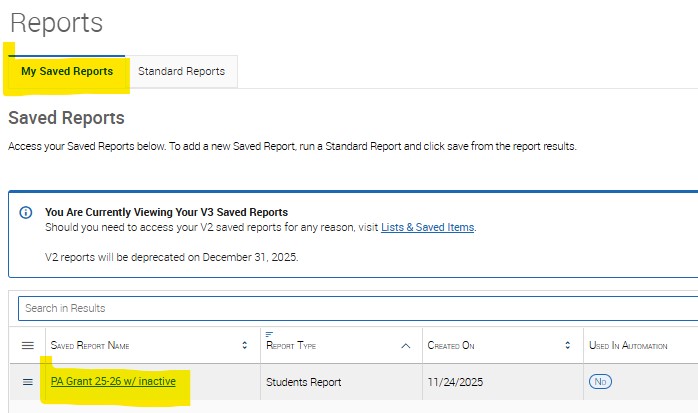This screenshot has width=698, height=413.
Task: Open the table header hamburger menu icon
Action: 28,345
